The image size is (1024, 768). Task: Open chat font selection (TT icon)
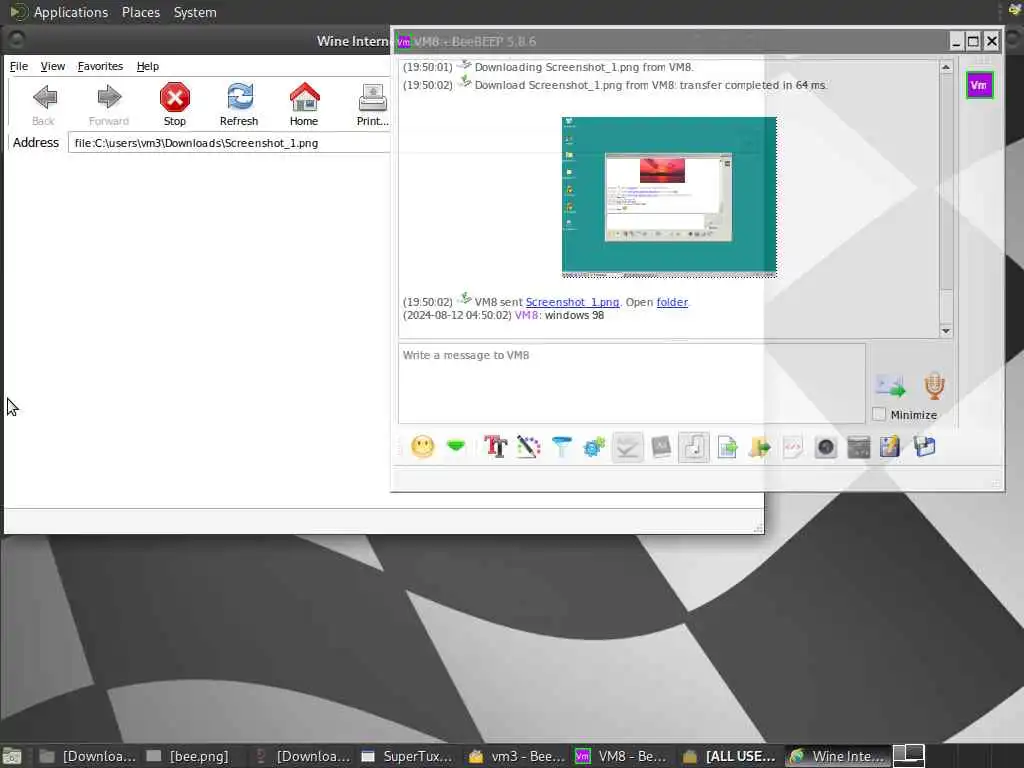pos(495,447)
